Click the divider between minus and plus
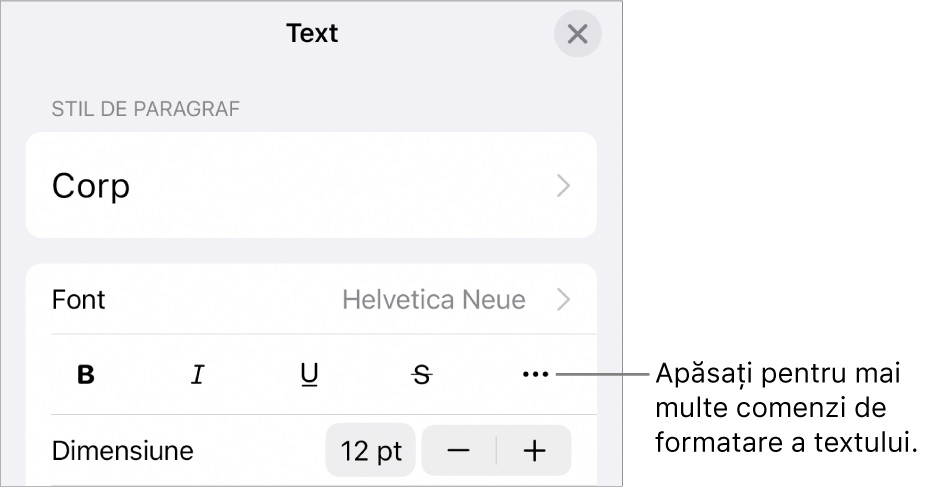Screen dimensions: 926x497 (x=497, y=451)
